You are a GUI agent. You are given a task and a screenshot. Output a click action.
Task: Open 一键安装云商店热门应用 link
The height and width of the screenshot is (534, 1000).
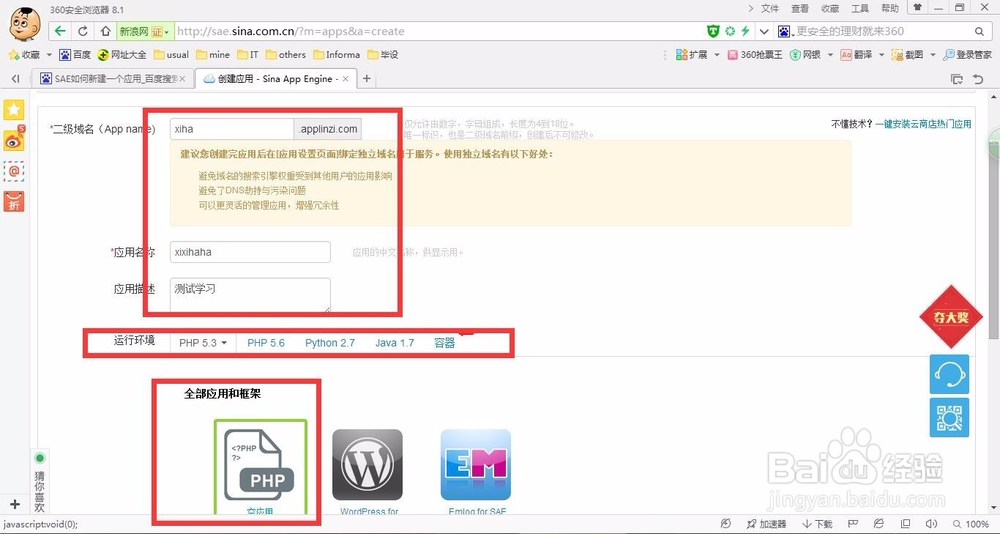coord(923,124)
